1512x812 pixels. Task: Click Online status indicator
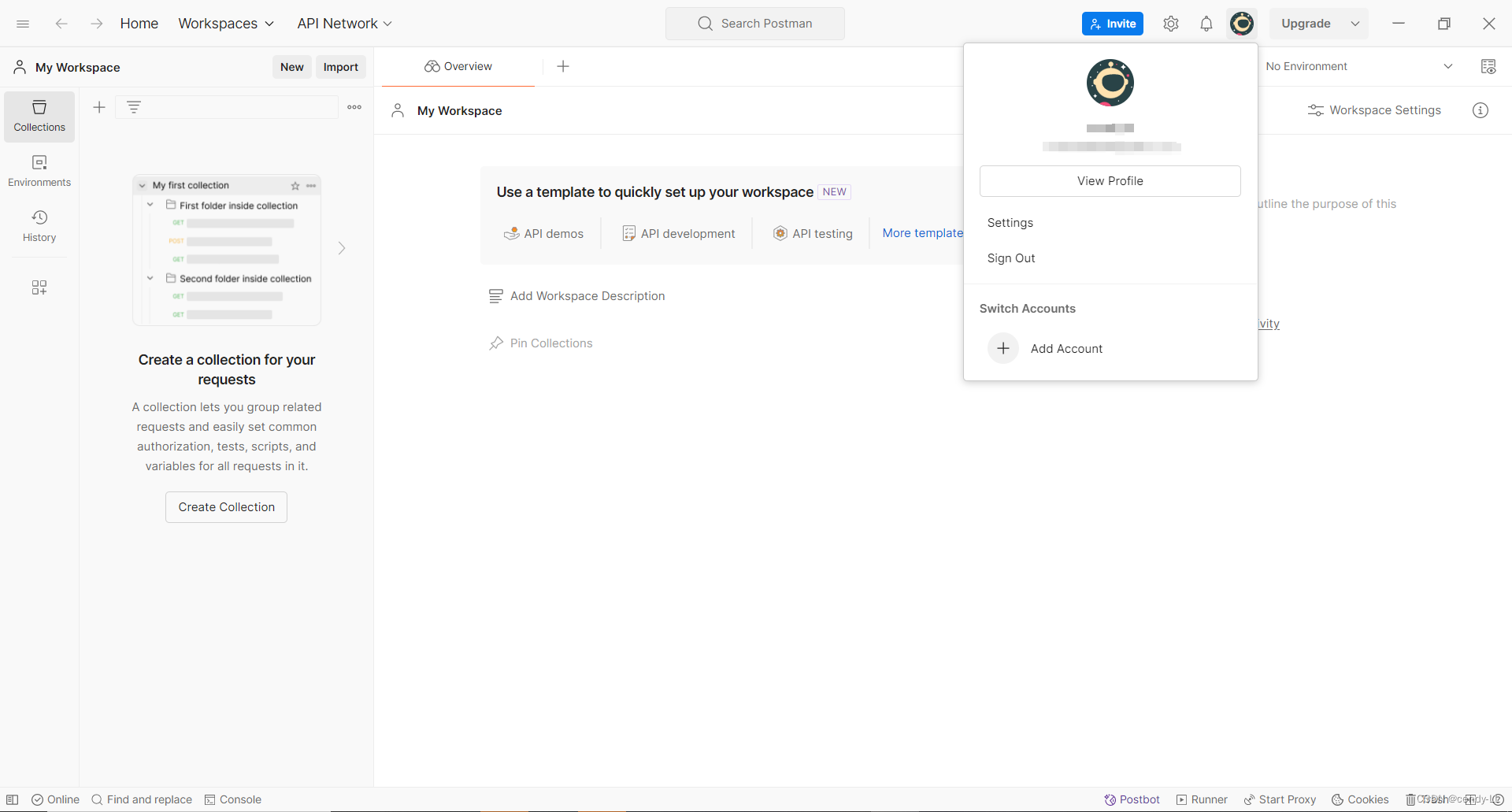point(56,799)
